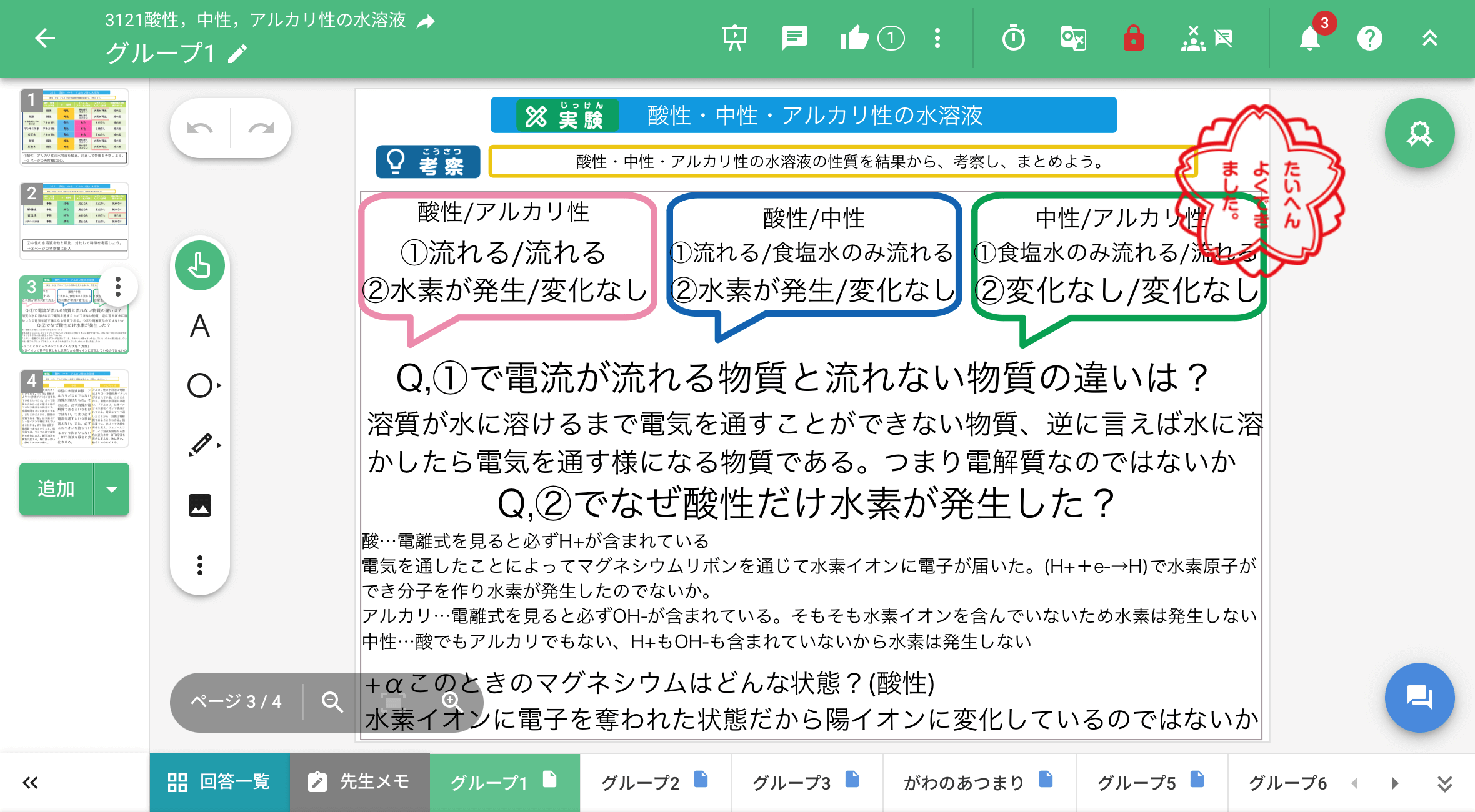This screenshot has width=1475, height=812.
Task: Select the pen drawing tool
Action: (x=200, y=445)
